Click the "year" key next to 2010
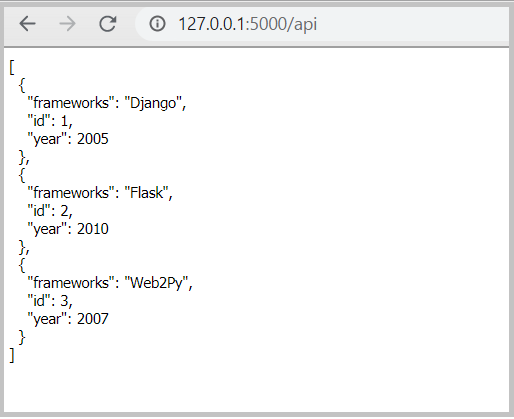Image resolution: width=514 pixels, height=419 pixels. (x=47, y=229)
